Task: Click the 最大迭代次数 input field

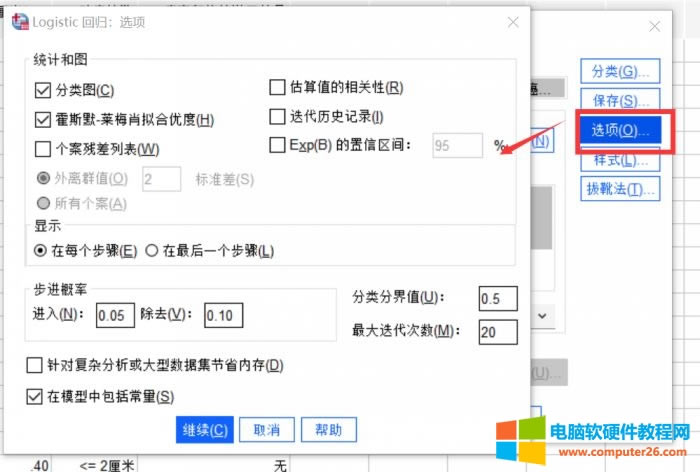Action: [497, 331]
